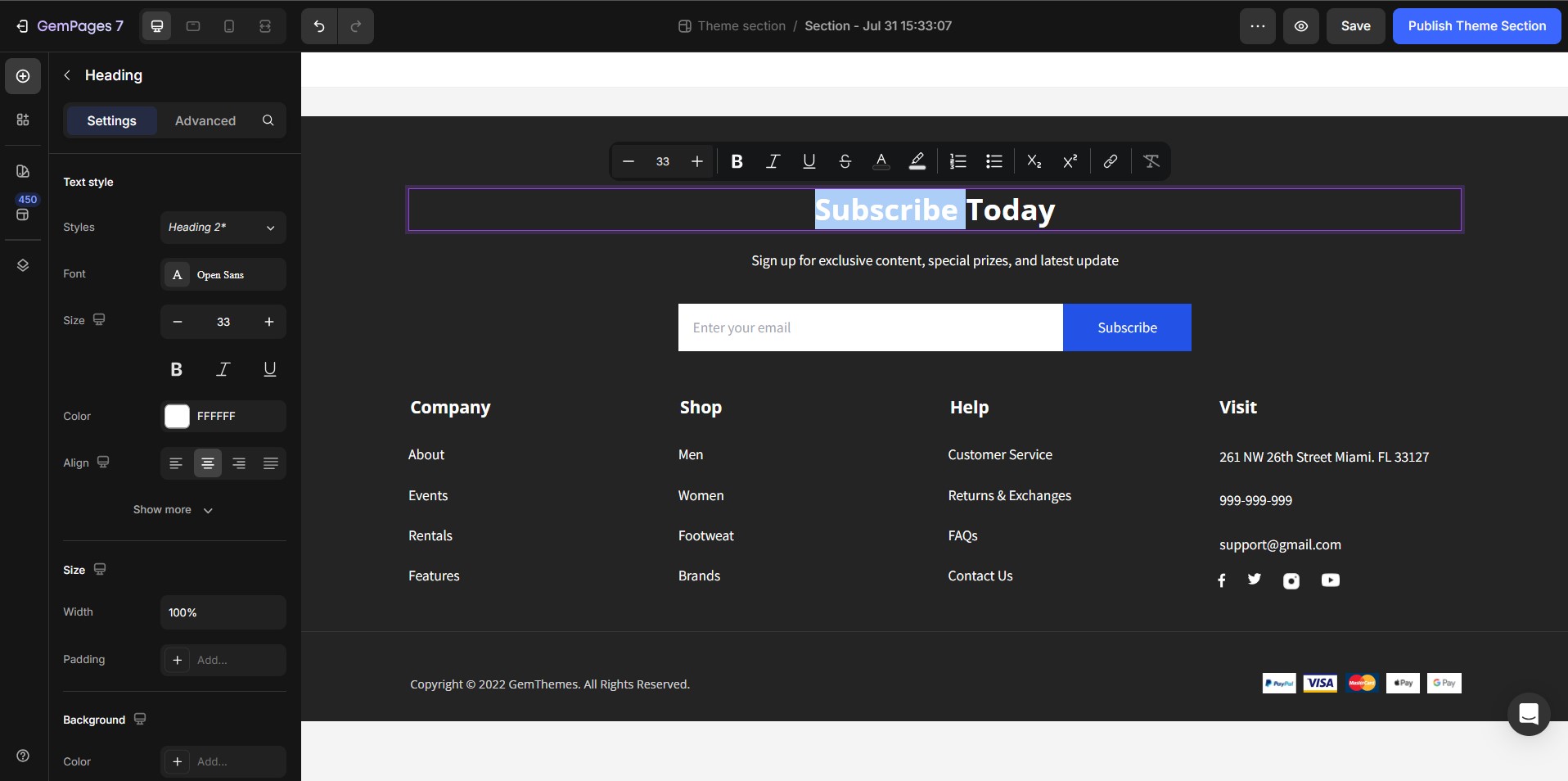Image resolution: width=1568 pixels, height=781 pixels.
Task: Select the Settings tab
Action: pyautogui.click(x=111, y=120)
